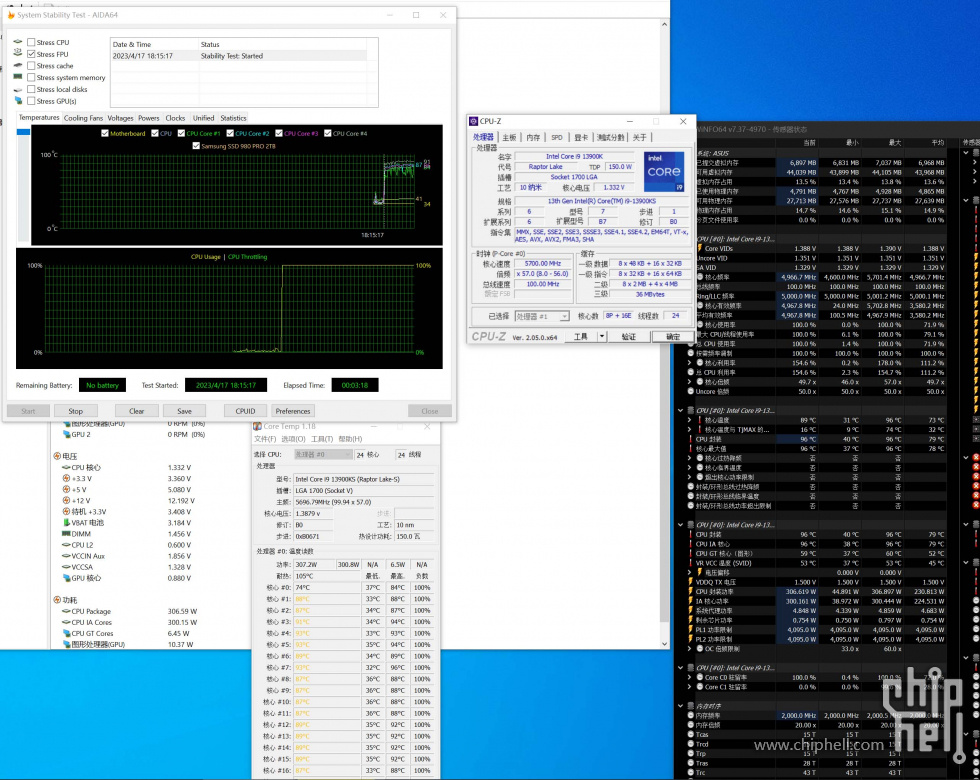Click the Clear button in AIDA64
Viewport: 980px width, 780px height.
coord(137,411)
